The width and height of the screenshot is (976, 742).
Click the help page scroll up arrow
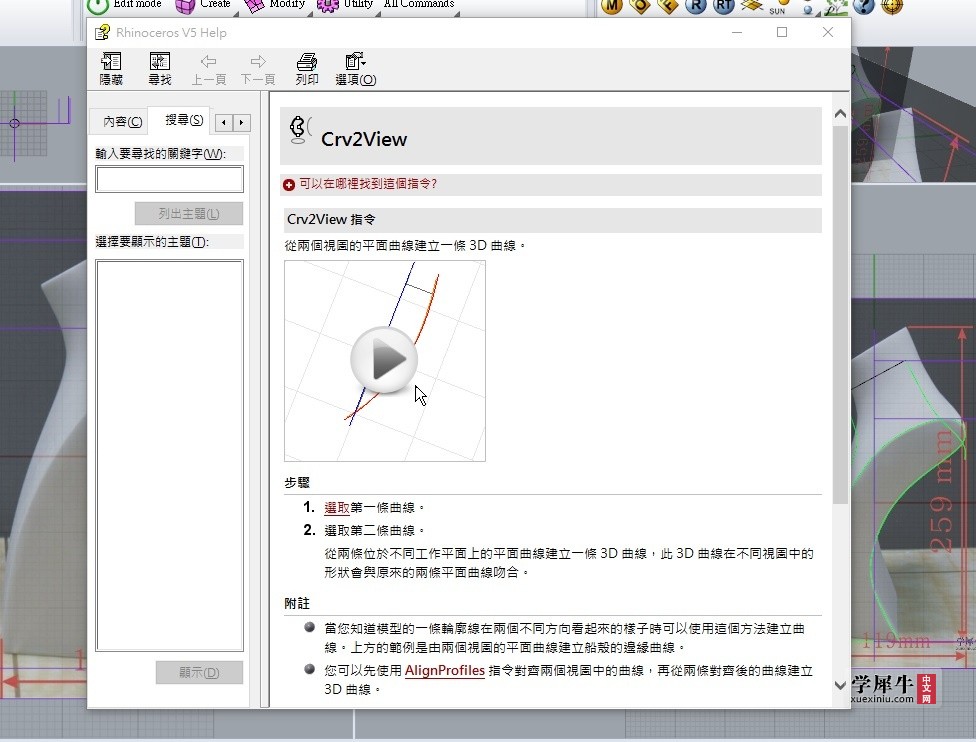pos(840,113)
